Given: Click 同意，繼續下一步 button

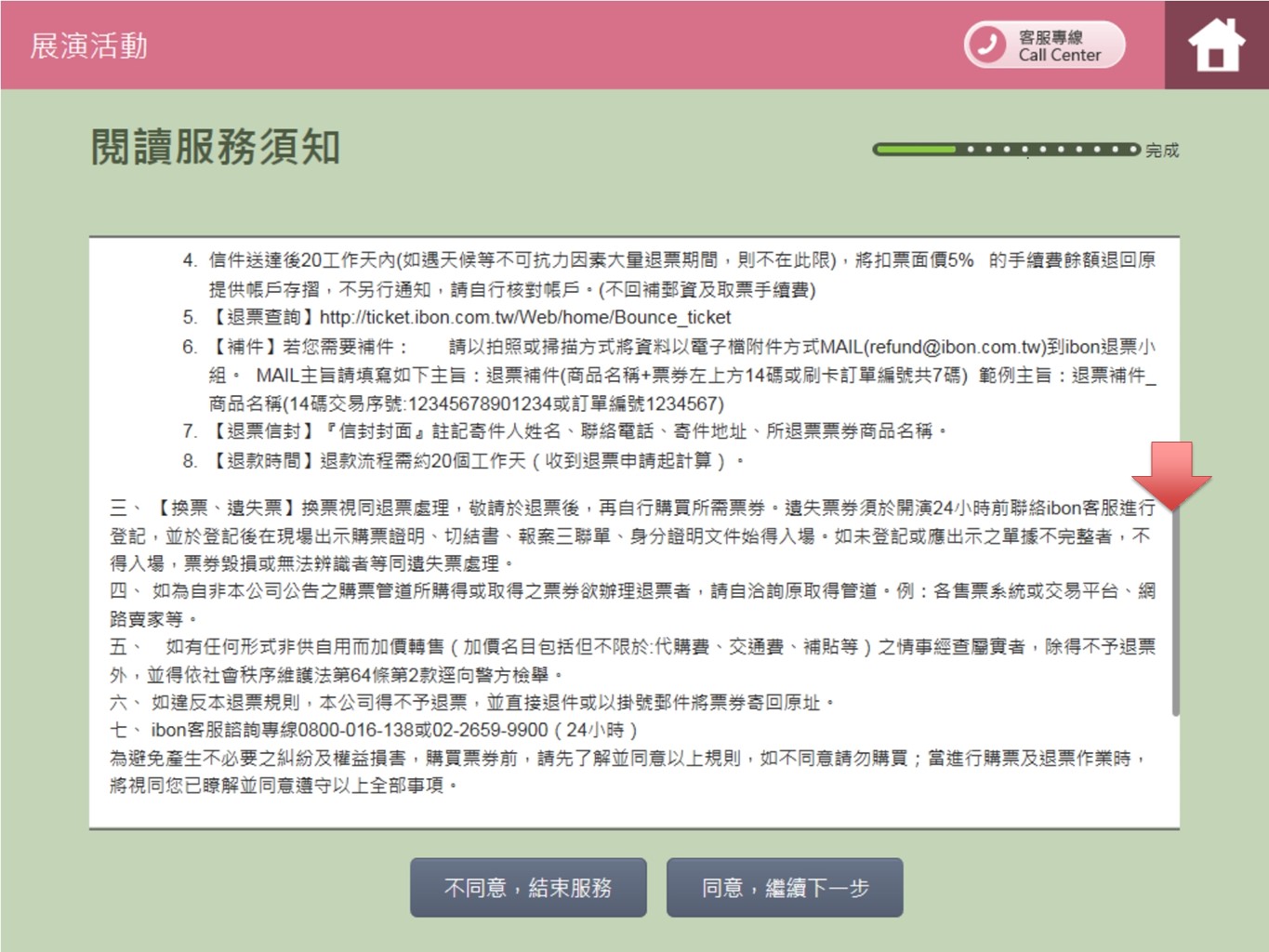Looking at the screenshot, I should point(784,888).
